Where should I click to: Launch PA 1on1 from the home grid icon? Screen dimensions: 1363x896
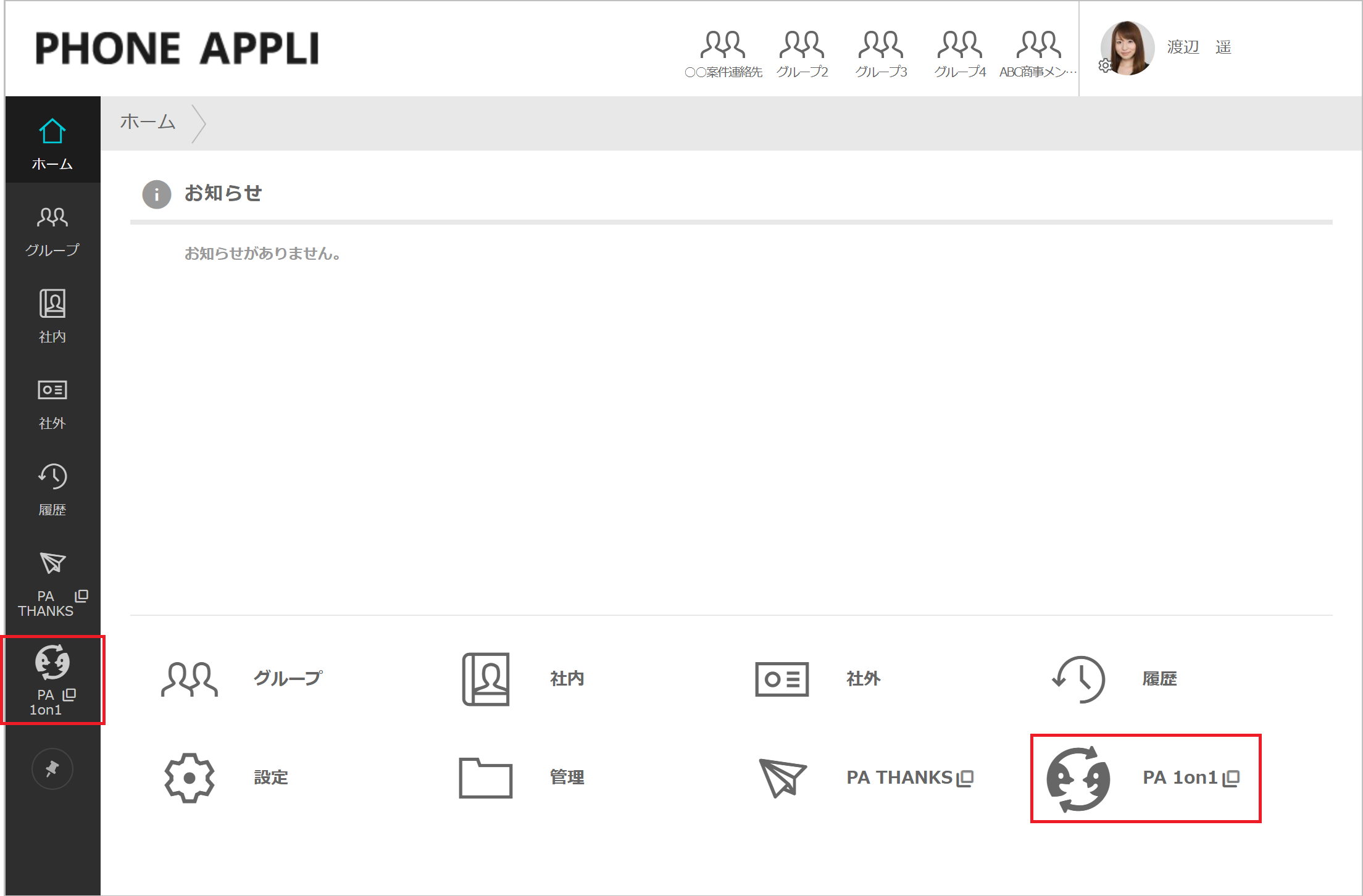coord(1077,779)
